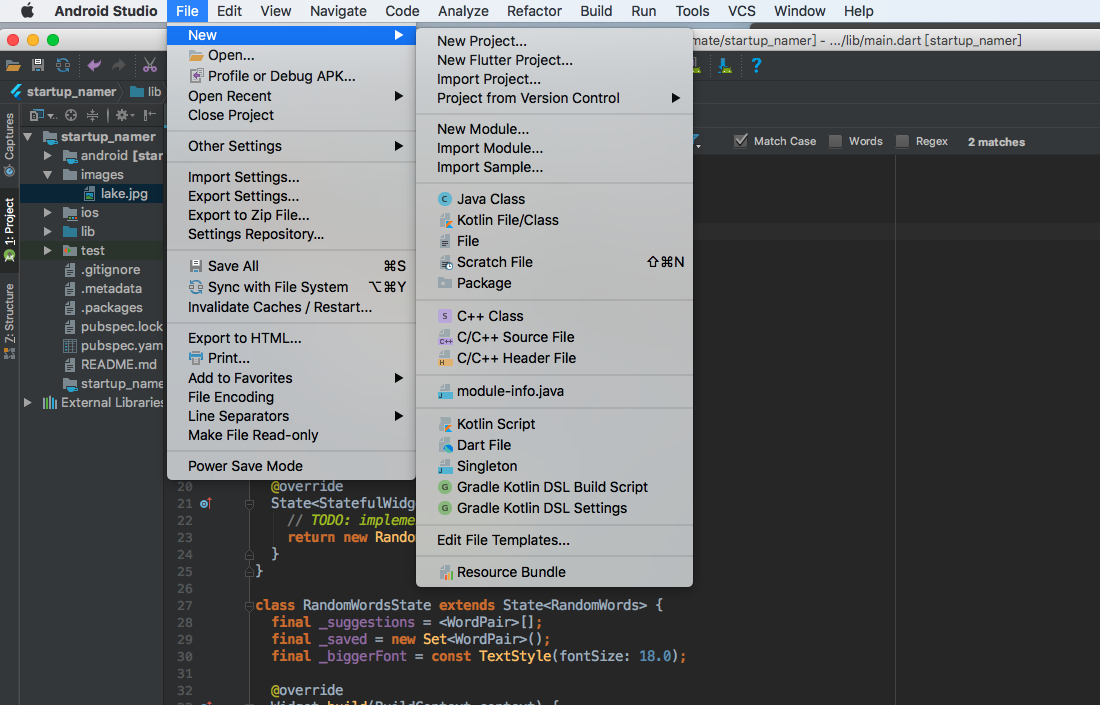Collapse the startup_namer project root
This screenshot has height=705, width=1100.
28,137
